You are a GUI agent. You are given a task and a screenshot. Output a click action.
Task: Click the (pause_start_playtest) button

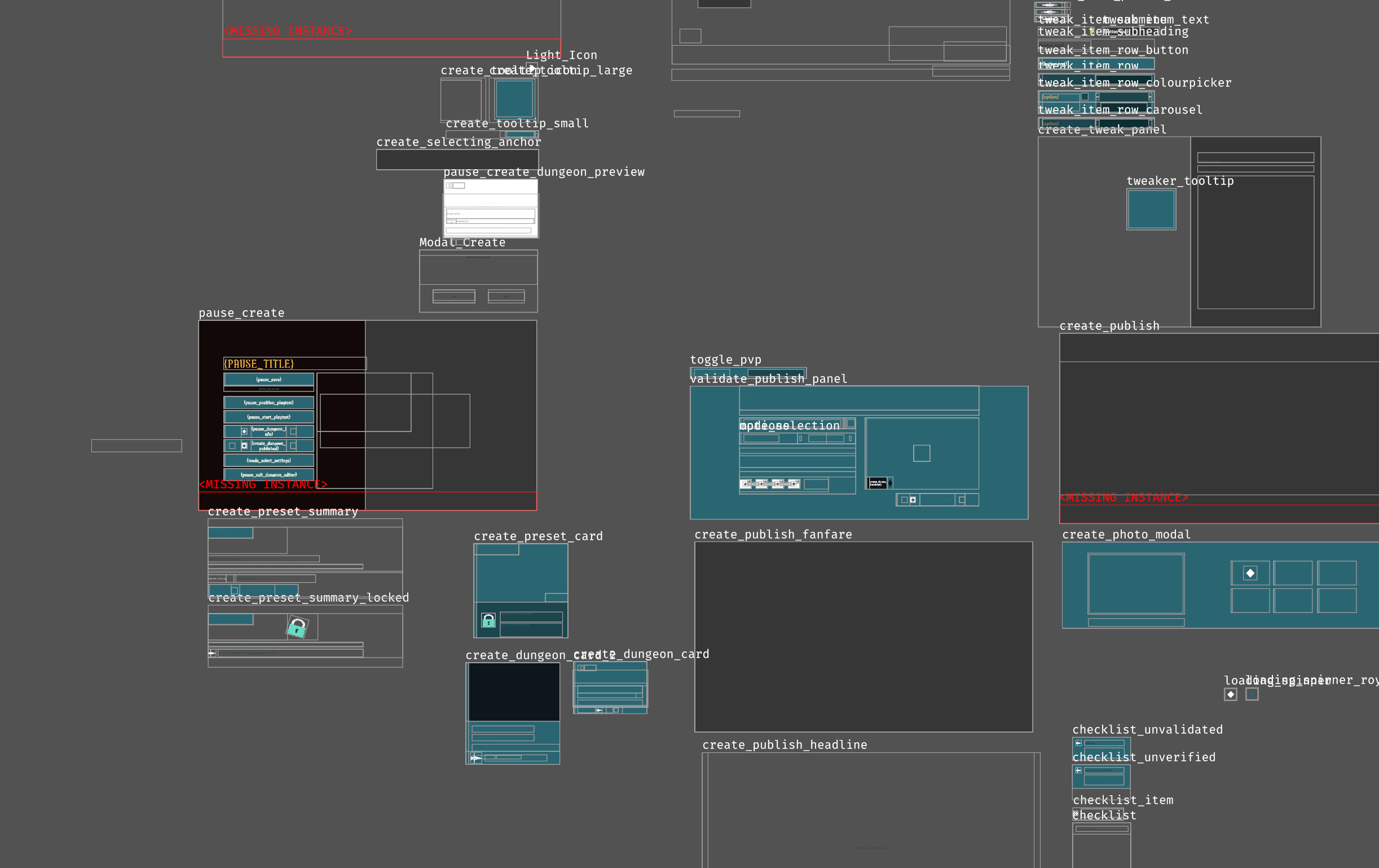click(268, 417)
